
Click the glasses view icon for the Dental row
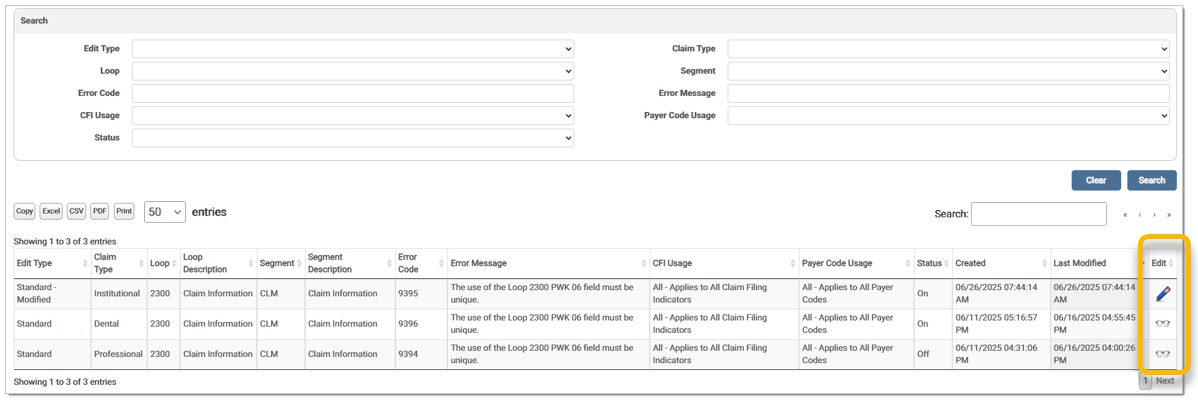point(1162,324)
